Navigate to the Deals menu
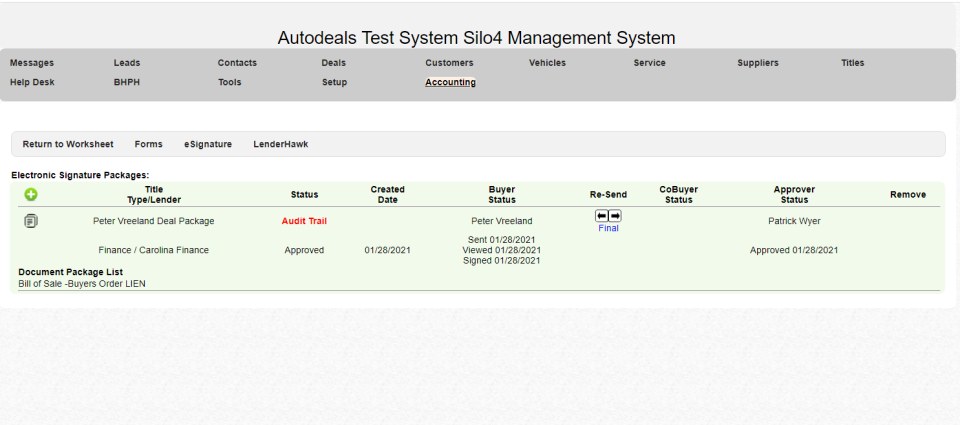Screen dimensions: 960x425 [x=333, y=63]
